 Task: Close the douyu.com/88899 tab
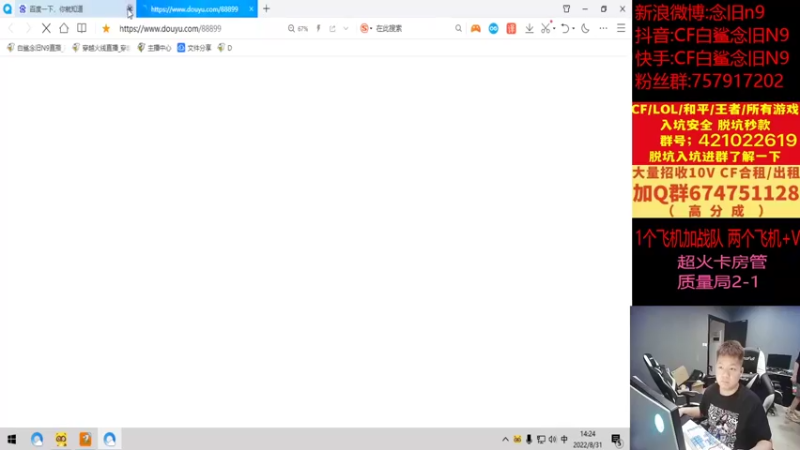coord(251,9)
